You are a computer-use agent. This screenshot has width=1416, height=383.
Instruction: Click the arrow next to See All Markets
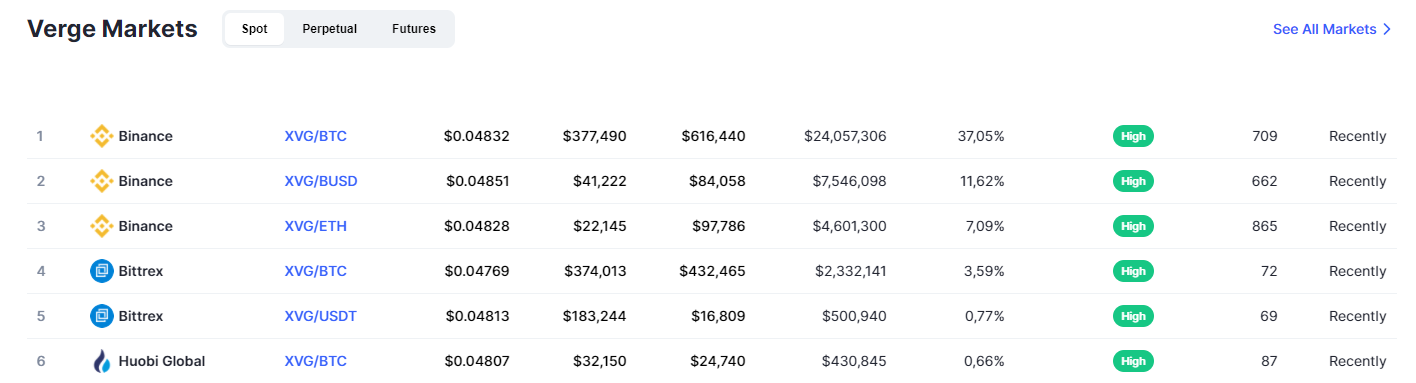click(x=1386, y=30)
